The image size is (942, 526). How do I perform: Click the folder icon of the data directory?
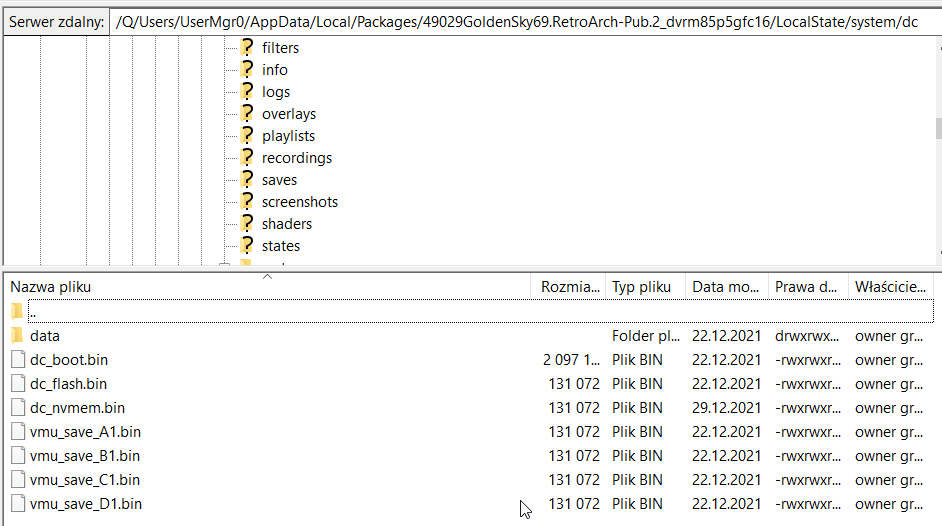(17, 336)
